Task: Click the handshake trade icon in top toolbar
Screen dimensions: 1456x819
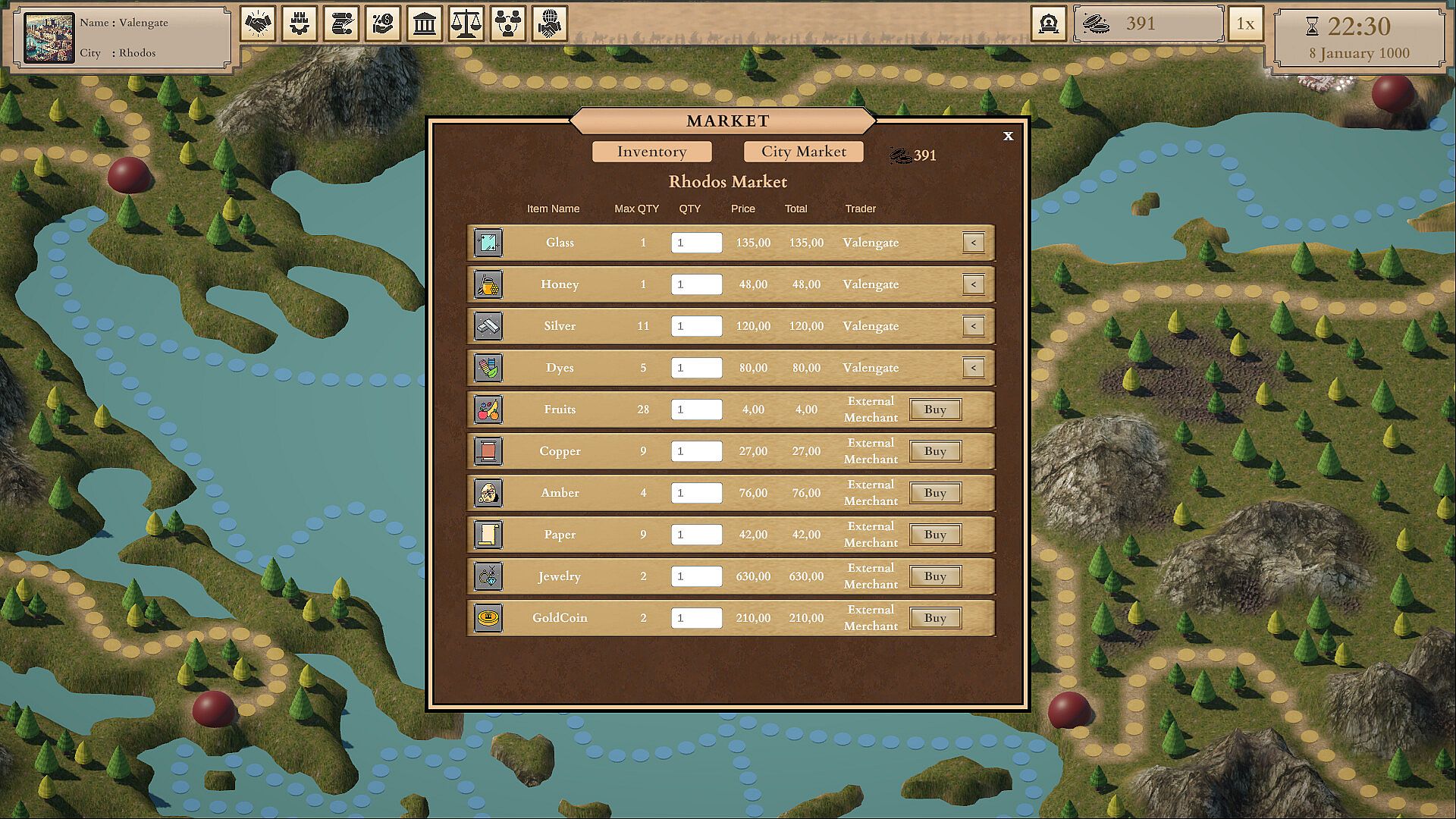Action: 258,24
